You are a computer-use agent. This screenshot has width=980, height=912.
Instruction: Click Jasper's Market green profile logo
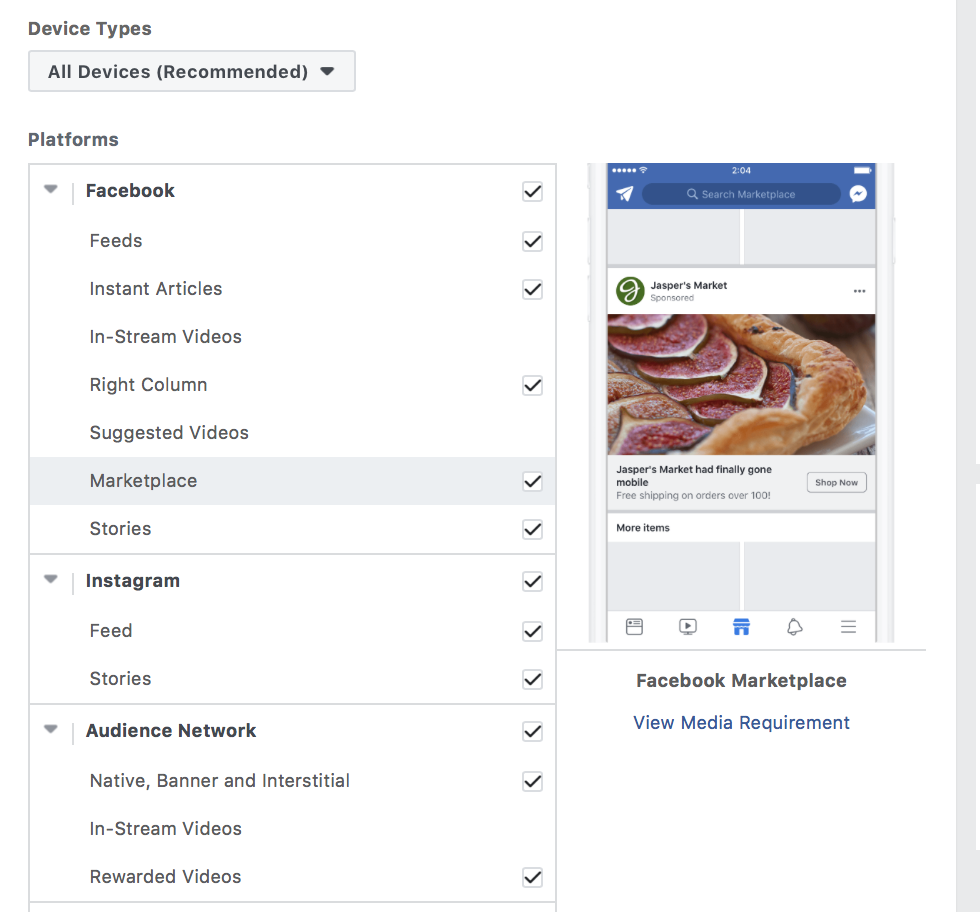click(630, 291)
